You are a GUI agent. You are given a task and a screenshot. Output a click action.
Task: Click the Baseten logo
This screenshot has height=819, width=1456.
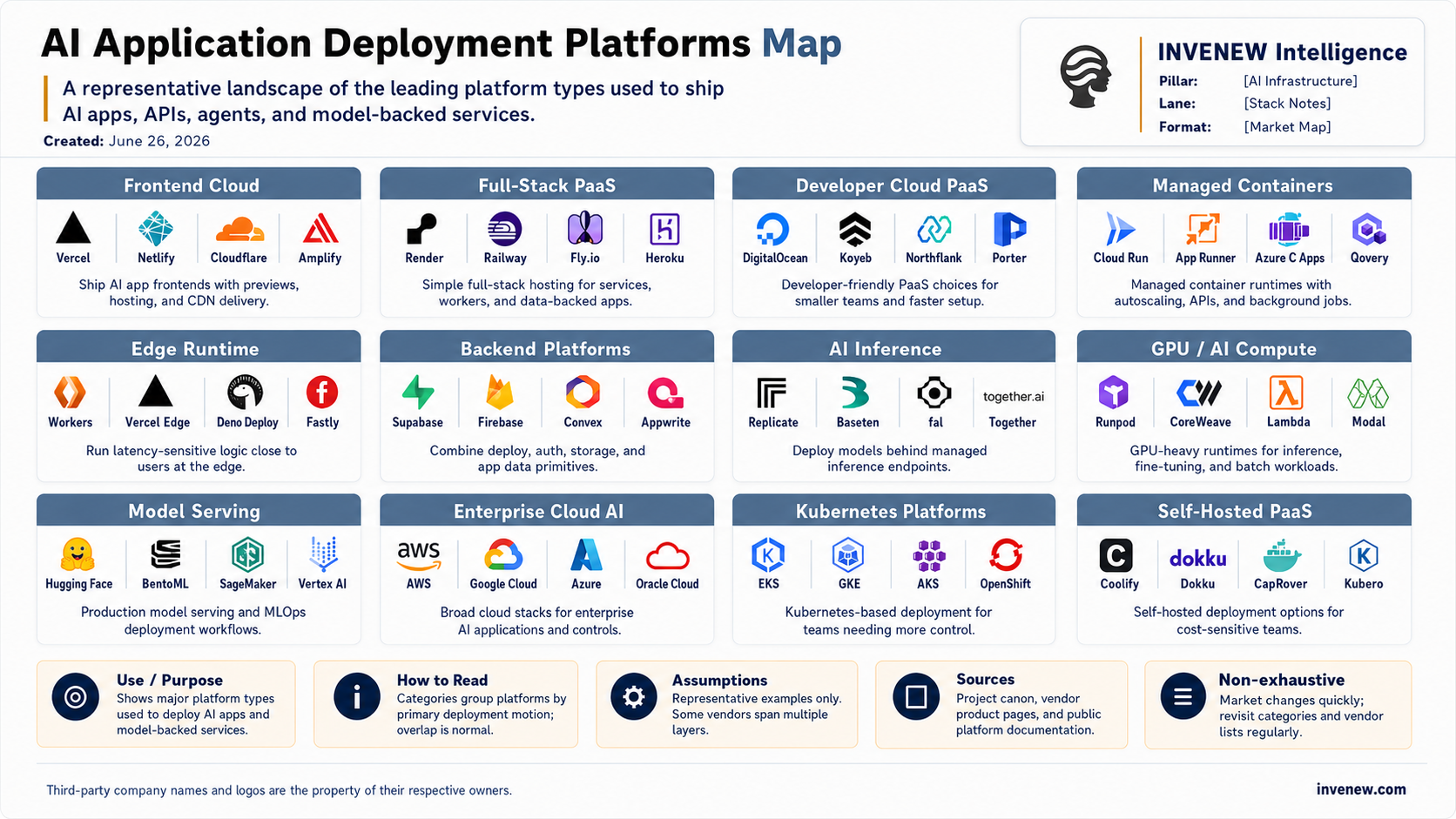[x=856, y=393]
